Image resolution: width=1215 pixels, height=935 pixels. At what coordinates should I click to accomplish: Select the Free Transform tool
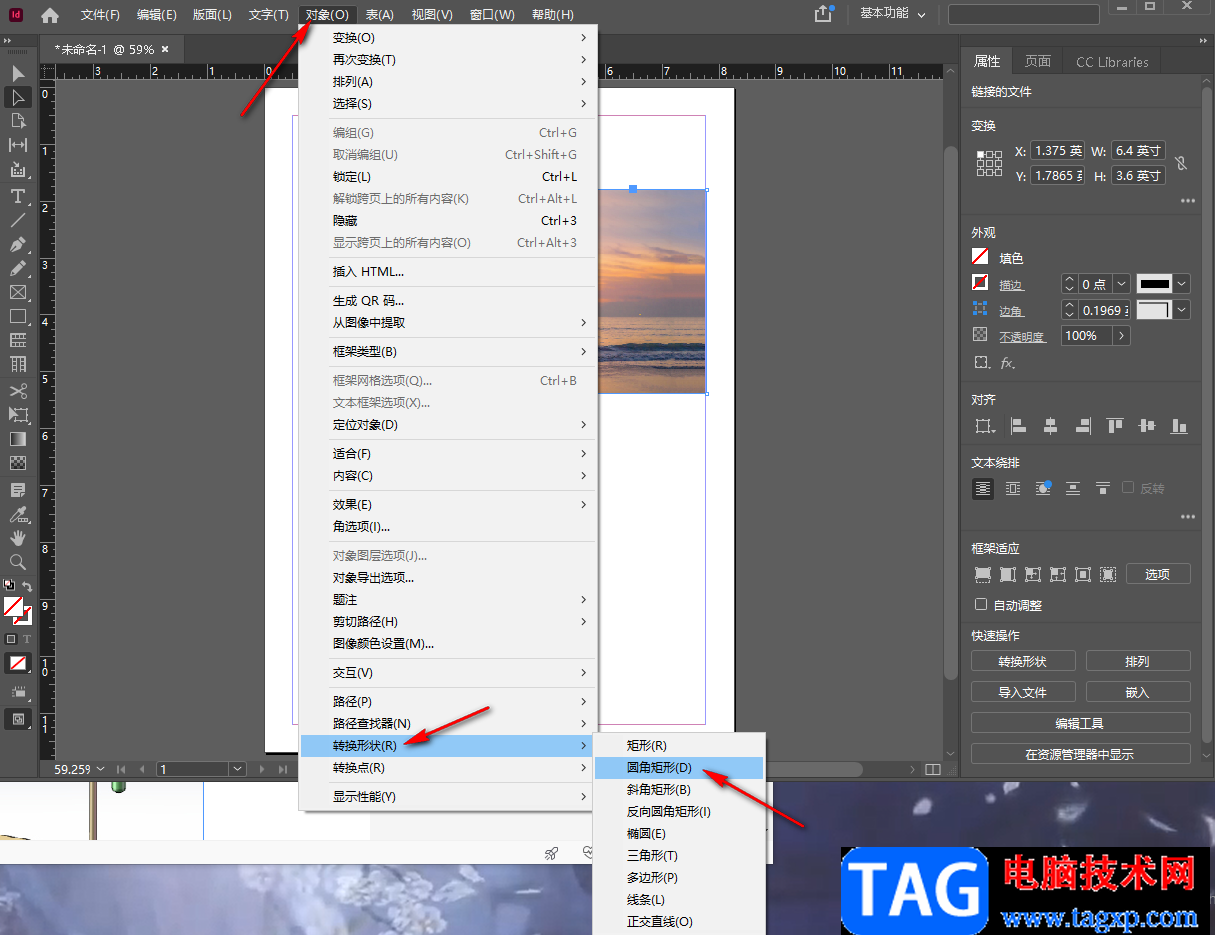18,414
